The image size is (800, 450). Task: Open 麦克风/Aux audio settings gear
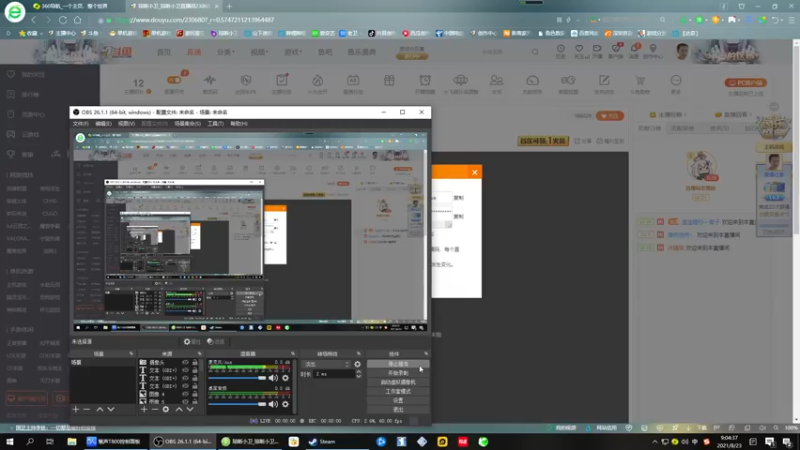285,378
